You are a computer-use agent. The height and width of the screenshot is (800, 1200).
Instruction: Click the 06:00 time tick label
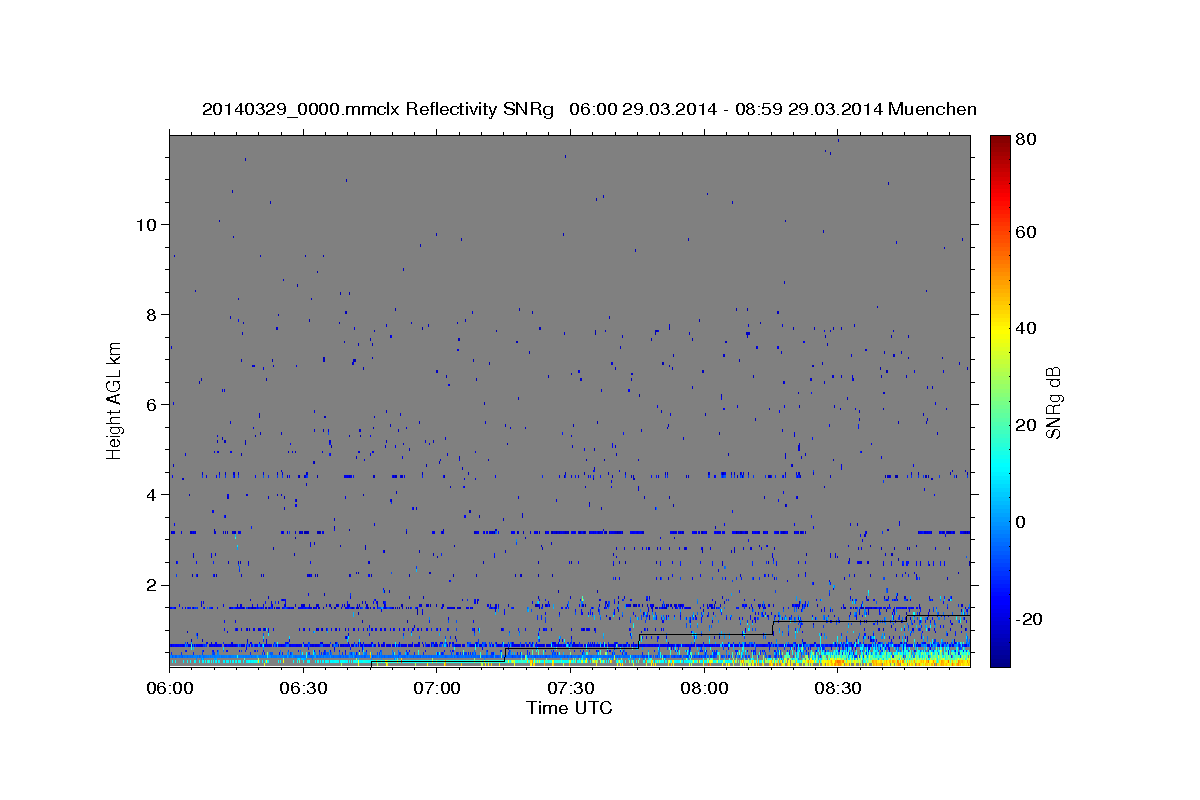click(170, 689)
